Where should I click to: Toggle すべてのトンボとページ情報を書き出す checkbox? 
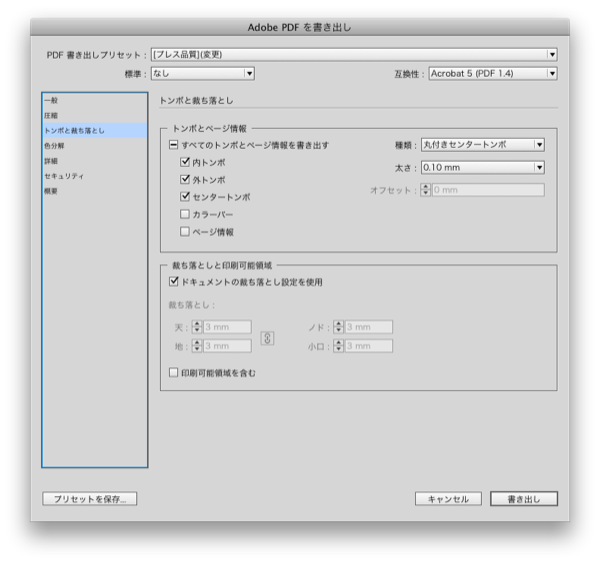[x=172, y=145]
